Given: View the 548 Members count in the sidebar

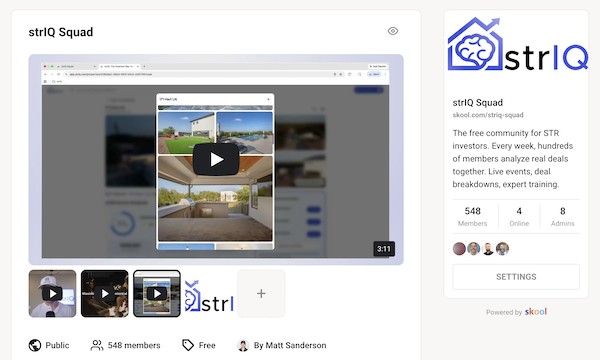Looking at the screenshot, I should point(473,217).
